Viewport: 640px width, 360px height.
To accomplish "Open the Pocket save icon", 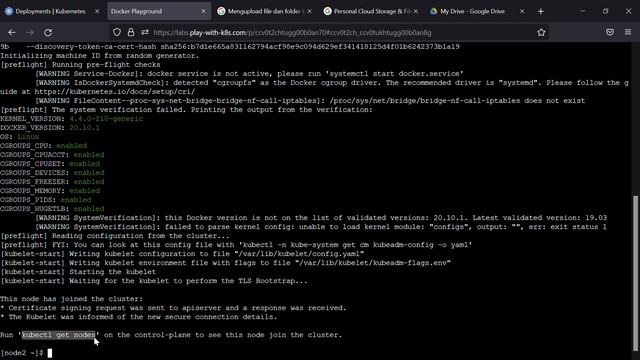I will point(610,32).
